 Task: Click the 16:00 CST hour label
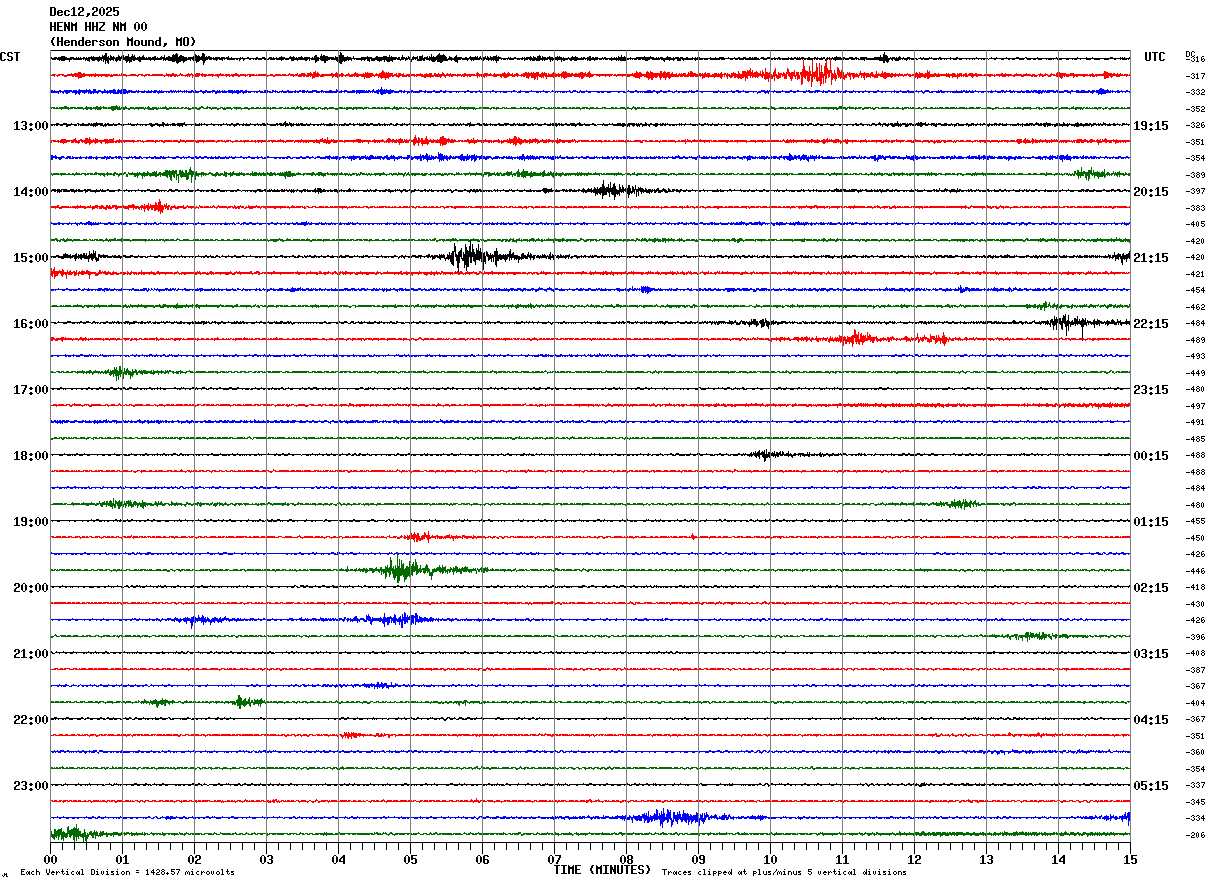click(x=30, y=324)
